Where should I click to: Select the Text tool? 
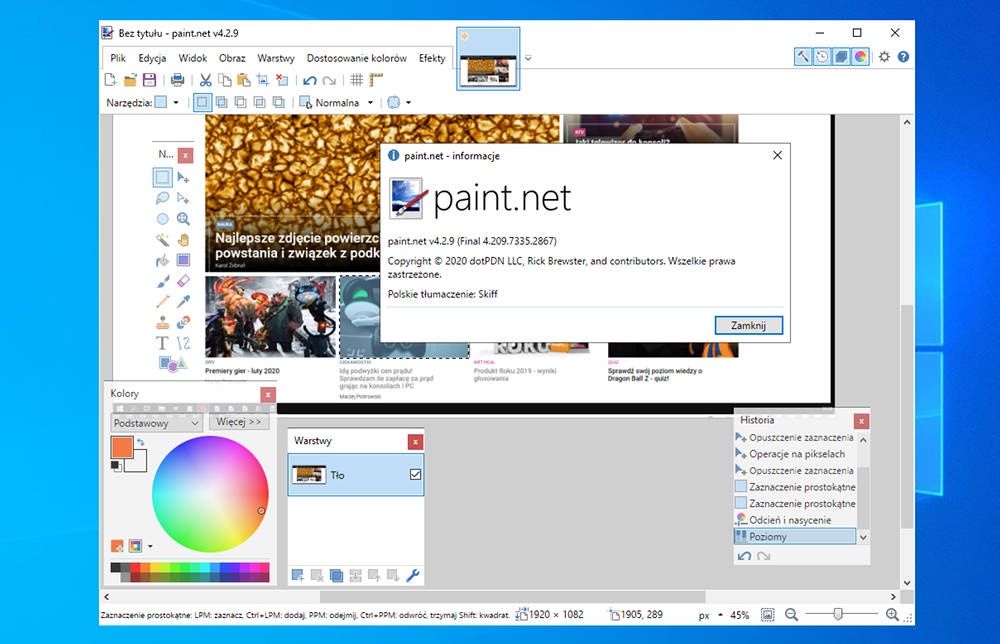point(163,343)
